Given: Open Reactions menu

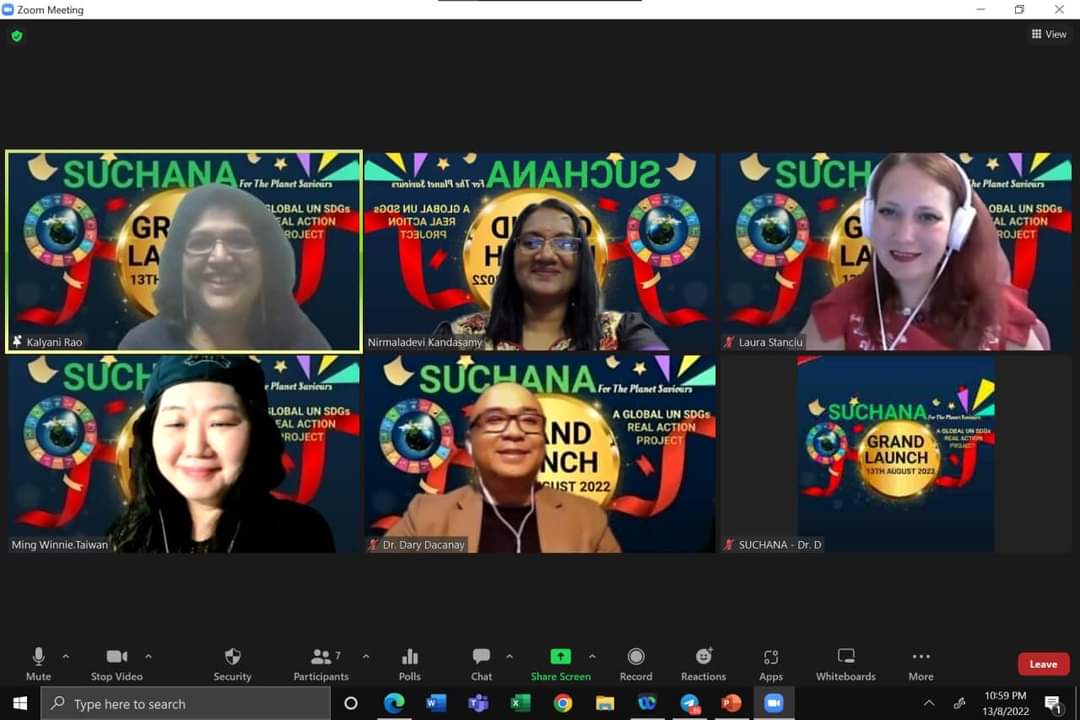Looking at the screenshot, I should pyautogui.click(x=703, y=664).
